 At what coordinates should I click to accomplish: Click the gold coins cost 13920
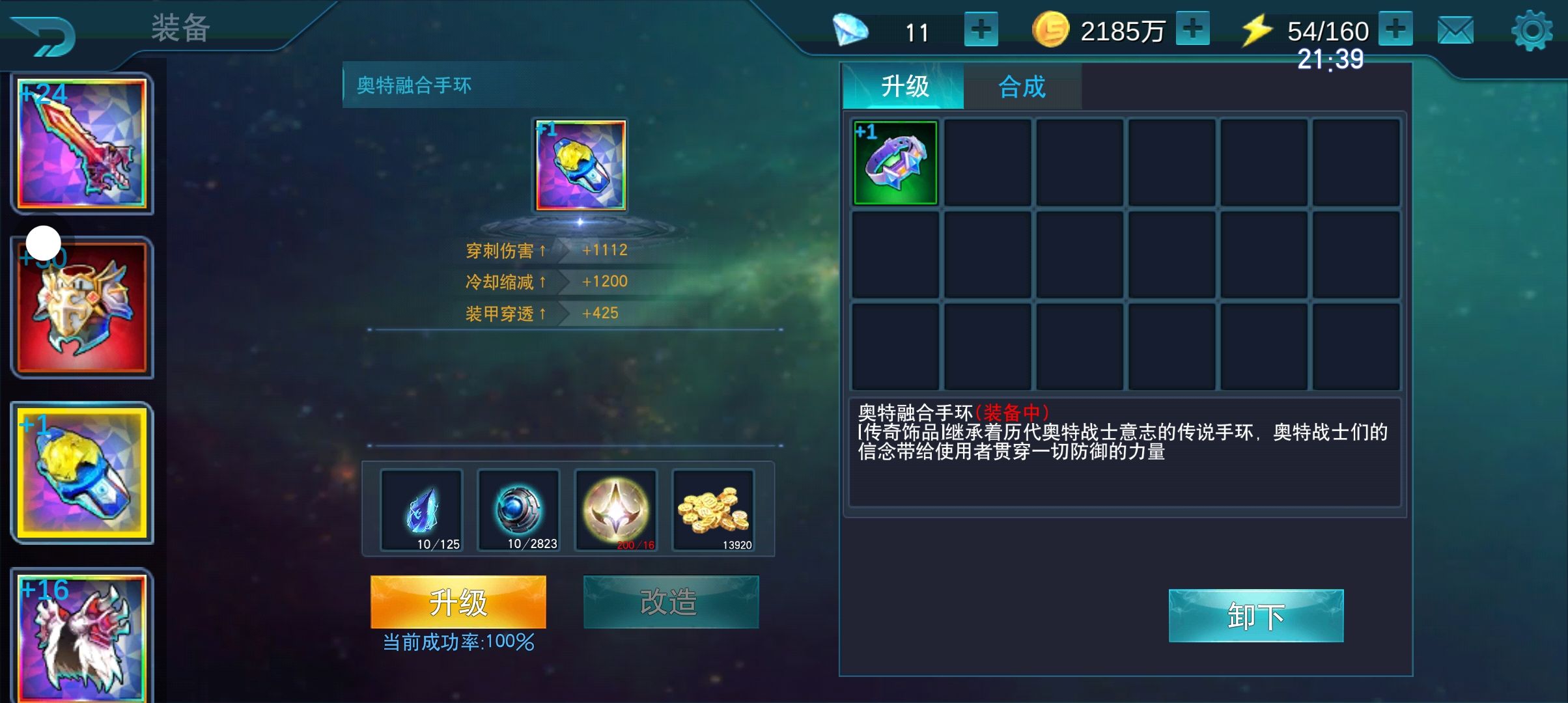click(713, 511)
